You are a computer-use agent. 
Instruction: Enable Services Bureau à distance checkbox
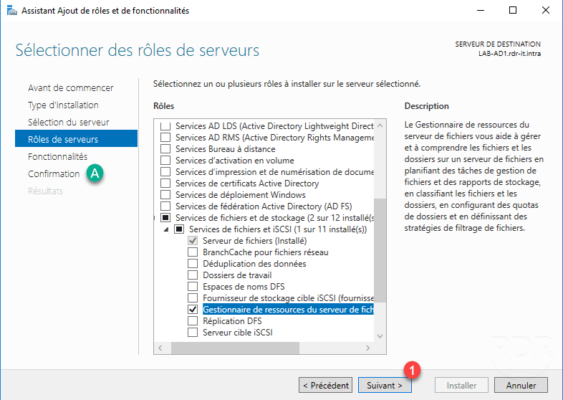point(165,149)
